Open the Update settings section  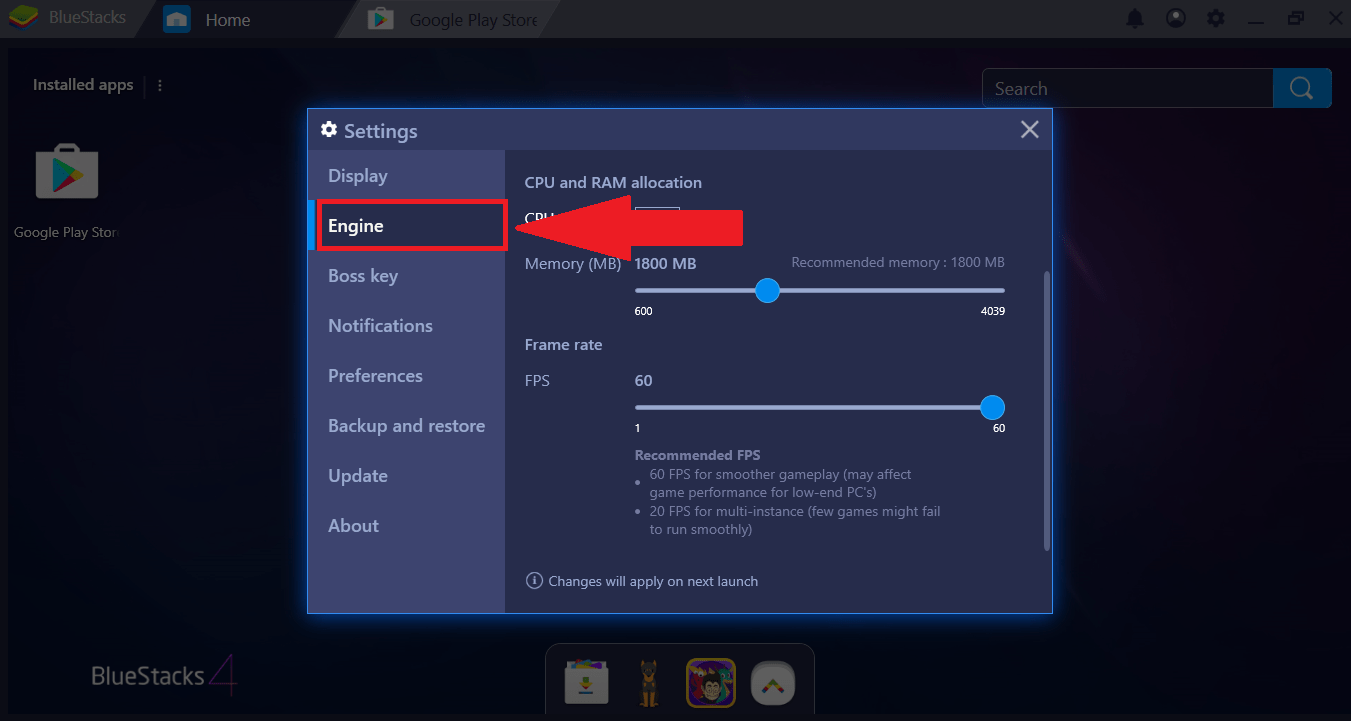357,475
